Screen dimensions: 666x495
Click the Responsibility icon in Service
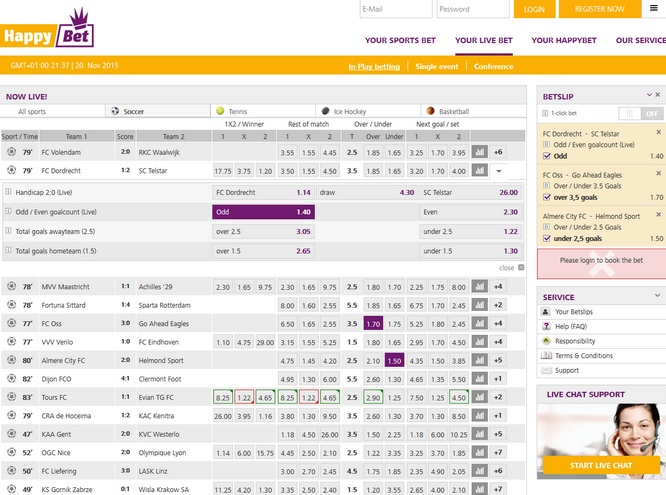pos(546,341)
